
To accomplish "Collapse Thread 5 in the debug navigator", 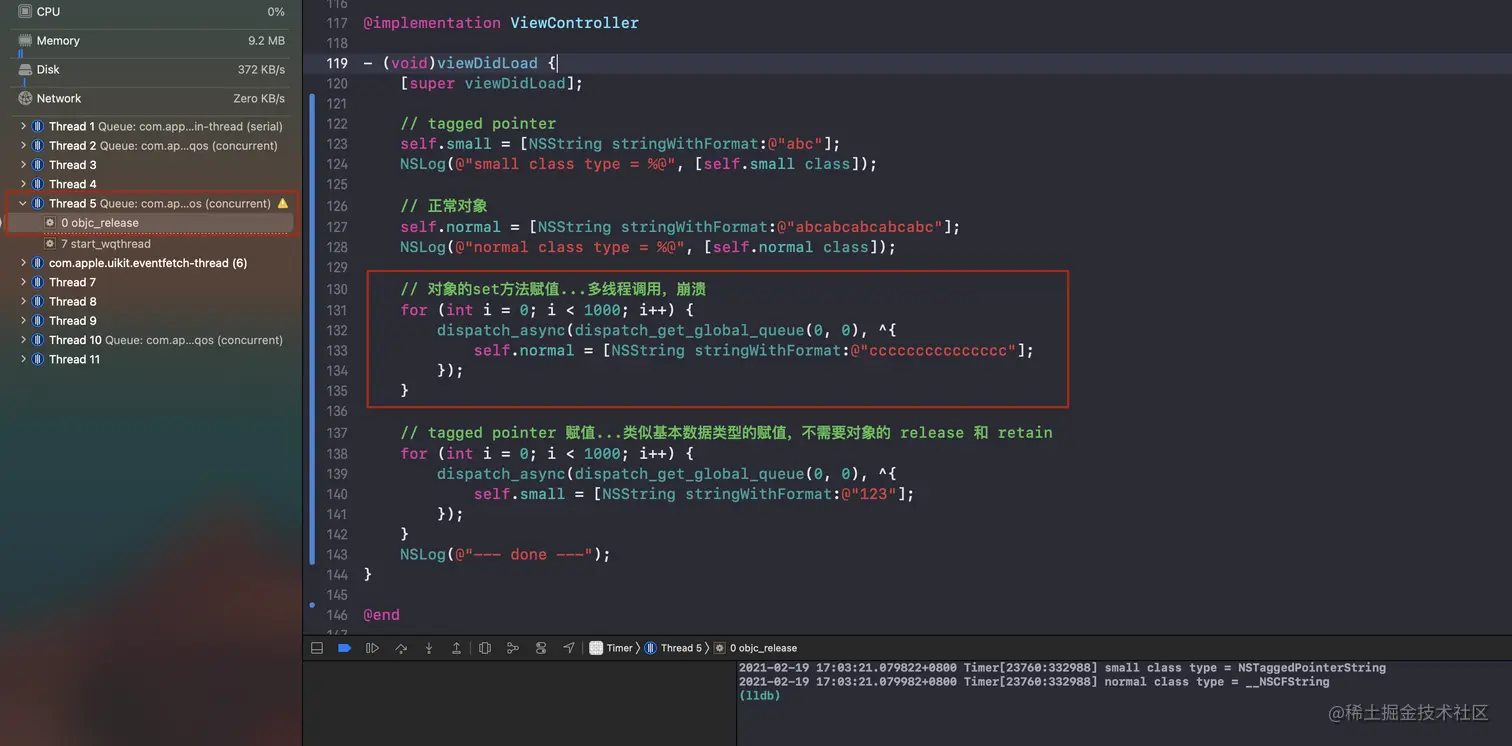I will click(x=23, y=204).
